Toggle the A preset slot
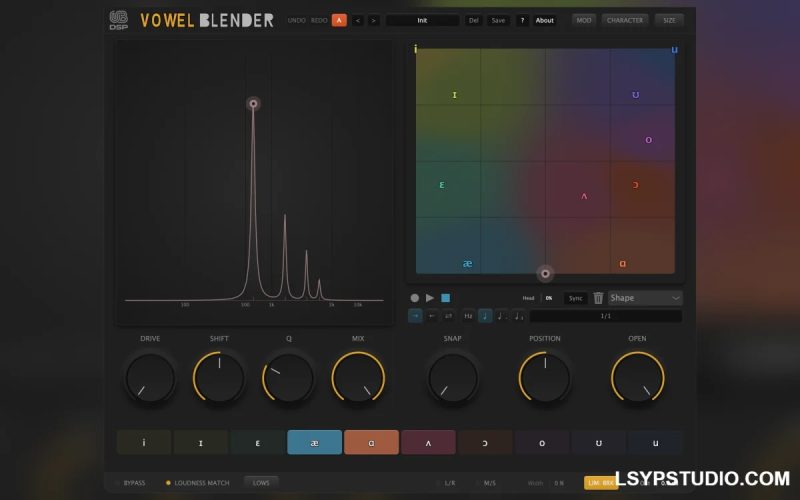Screen dimensions: 800x500 [x=339, y=20]
